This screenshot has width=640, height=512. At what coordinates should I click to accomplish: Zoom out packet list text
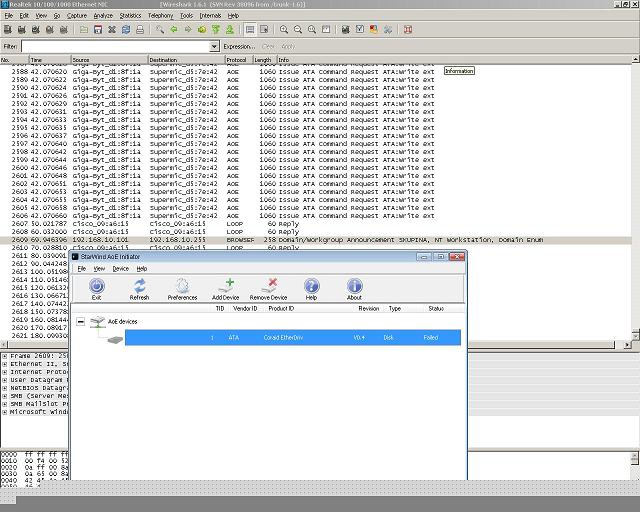(x=298, y=29)
